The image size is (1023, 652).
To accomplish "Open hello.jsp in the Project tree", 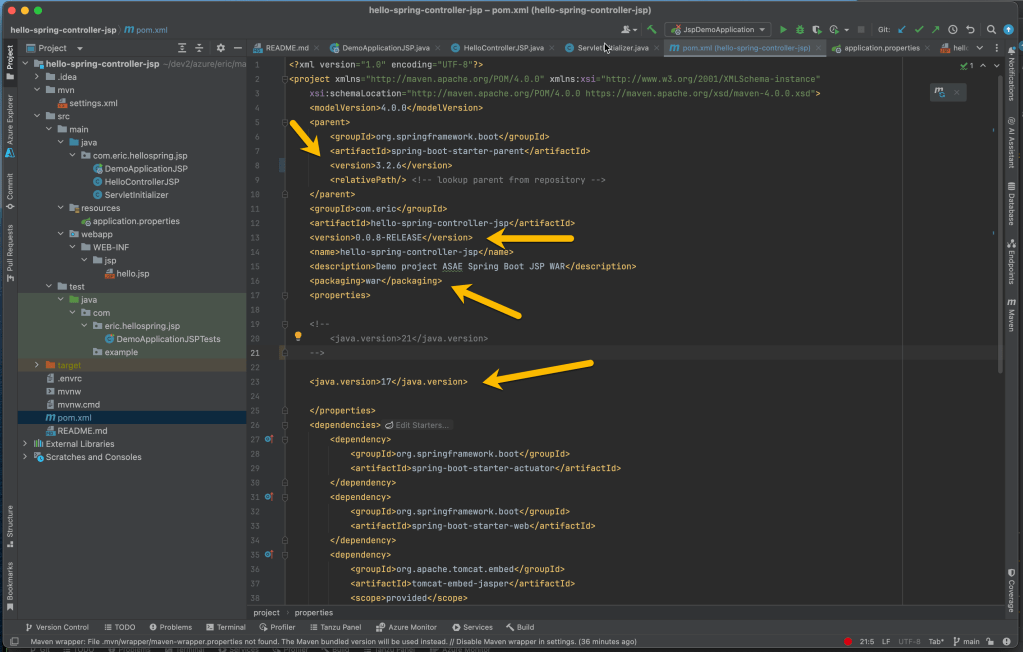I will click(x=132, y=273).
